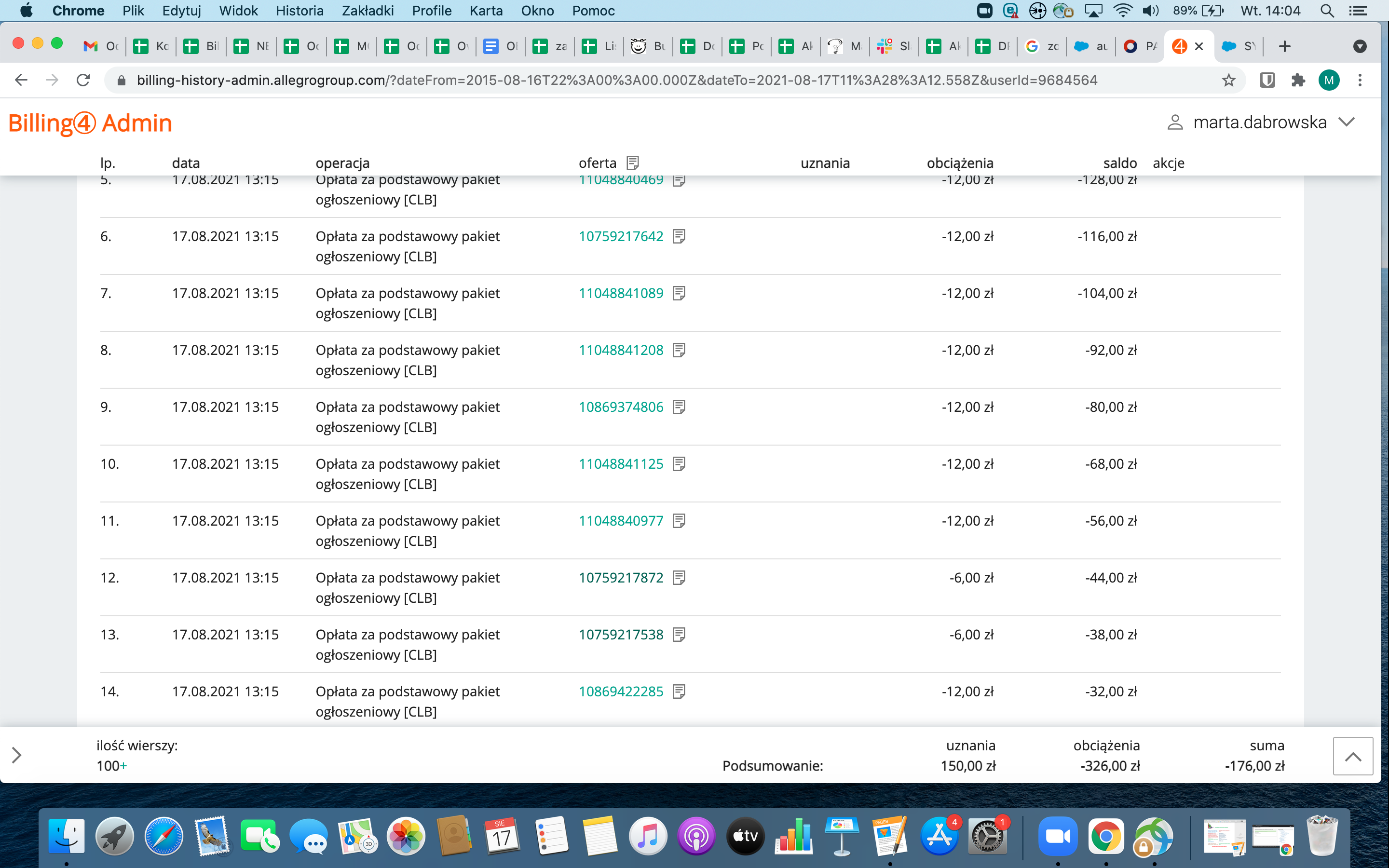Bookmark page with the star icon

pos(1228,81)
